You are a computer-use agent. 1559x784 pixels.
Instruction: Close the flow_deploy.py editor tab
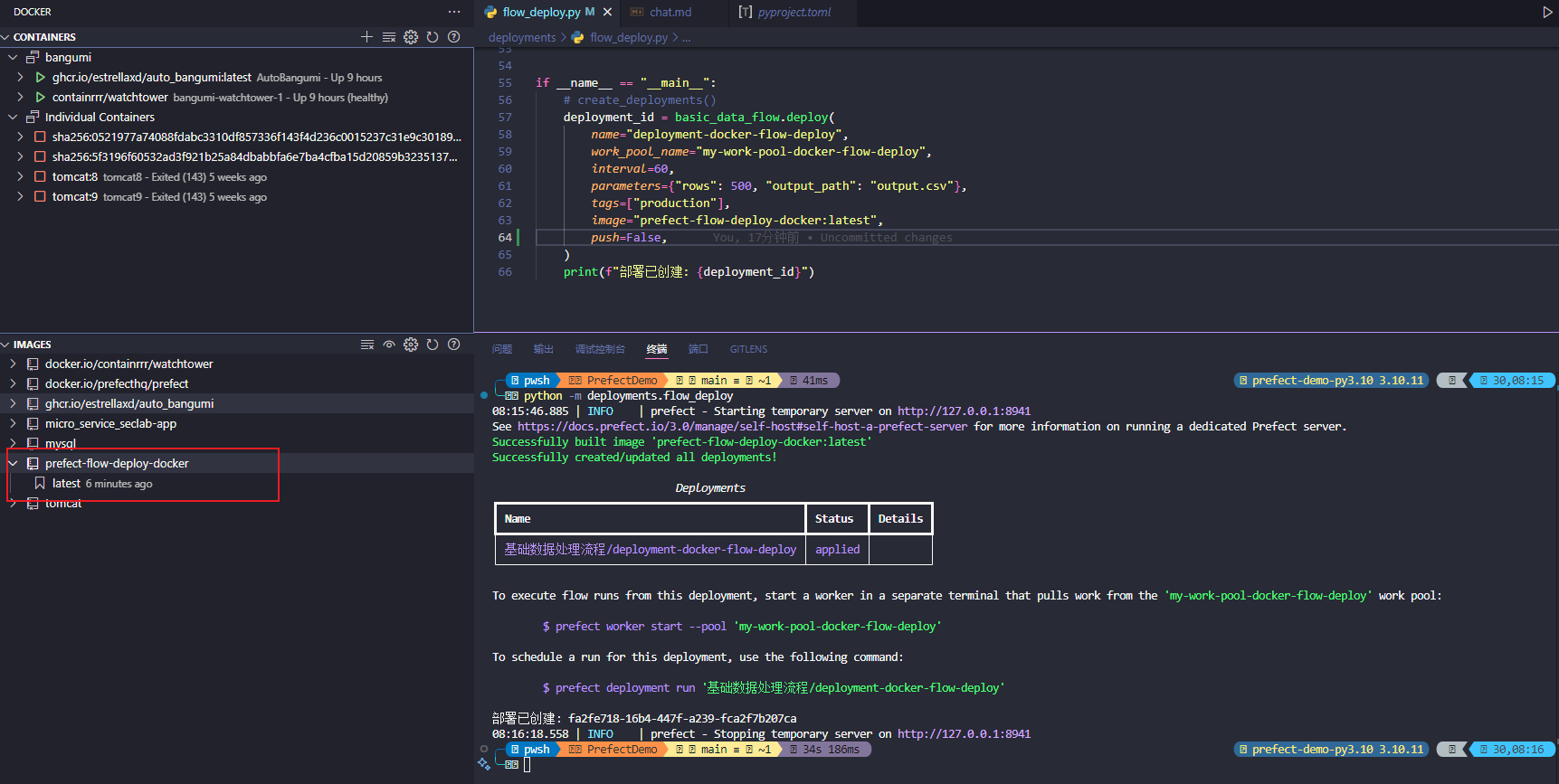(x=608, y=13)
